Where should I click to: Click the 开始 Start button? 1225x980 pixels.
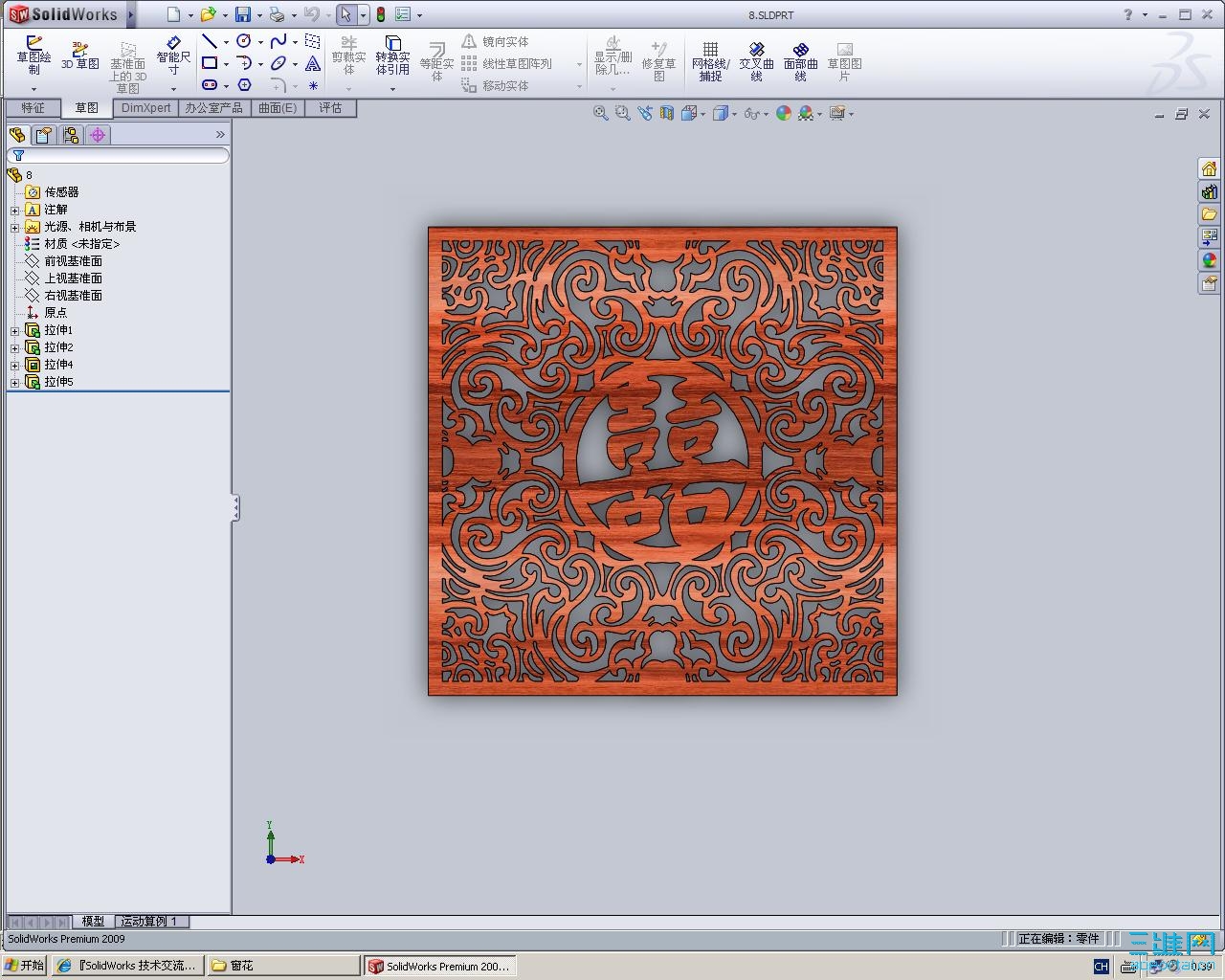click(26, 966)
